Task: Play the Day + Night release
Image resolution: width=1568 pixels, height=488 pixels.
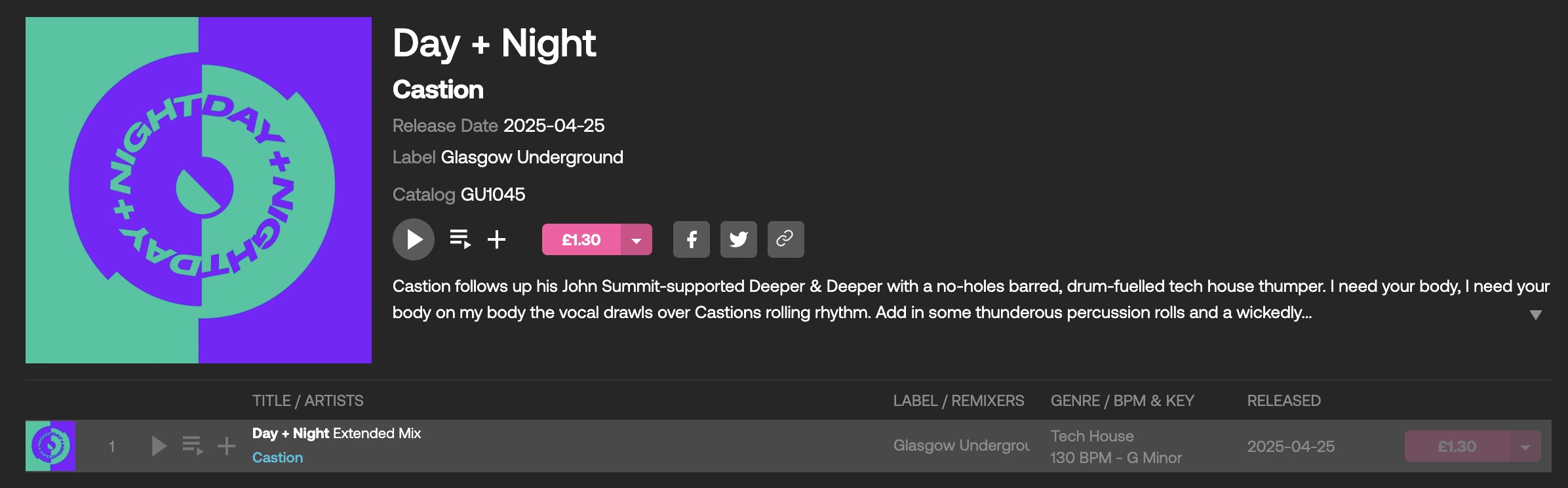Action: (414, 239)
